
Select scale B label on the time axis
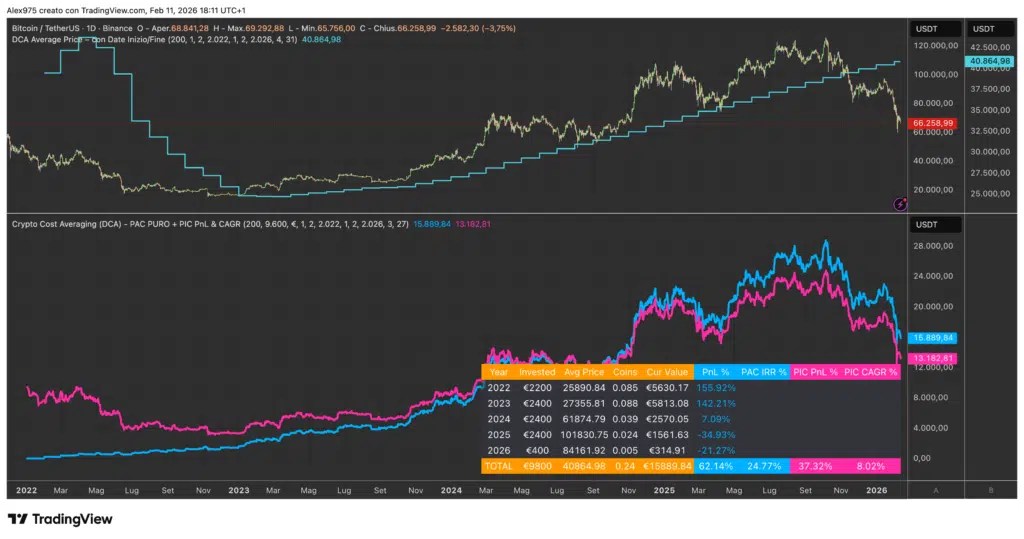coord(991,490)
